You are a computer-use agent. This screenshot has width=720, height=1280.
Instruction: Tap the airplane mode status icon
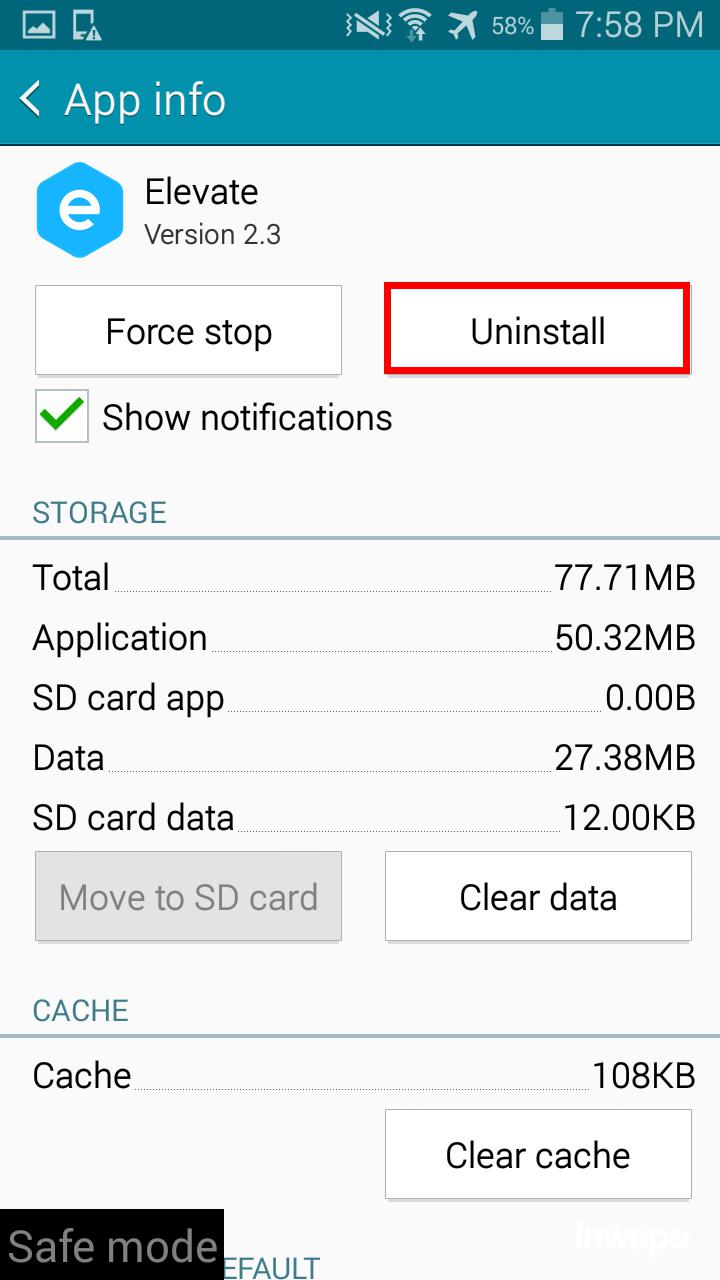[461, 25]
